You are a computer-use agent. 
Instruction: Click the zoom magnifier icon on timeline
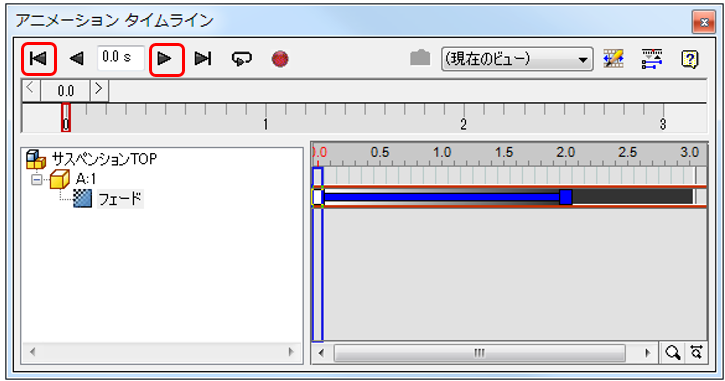(x=673, y=353)
